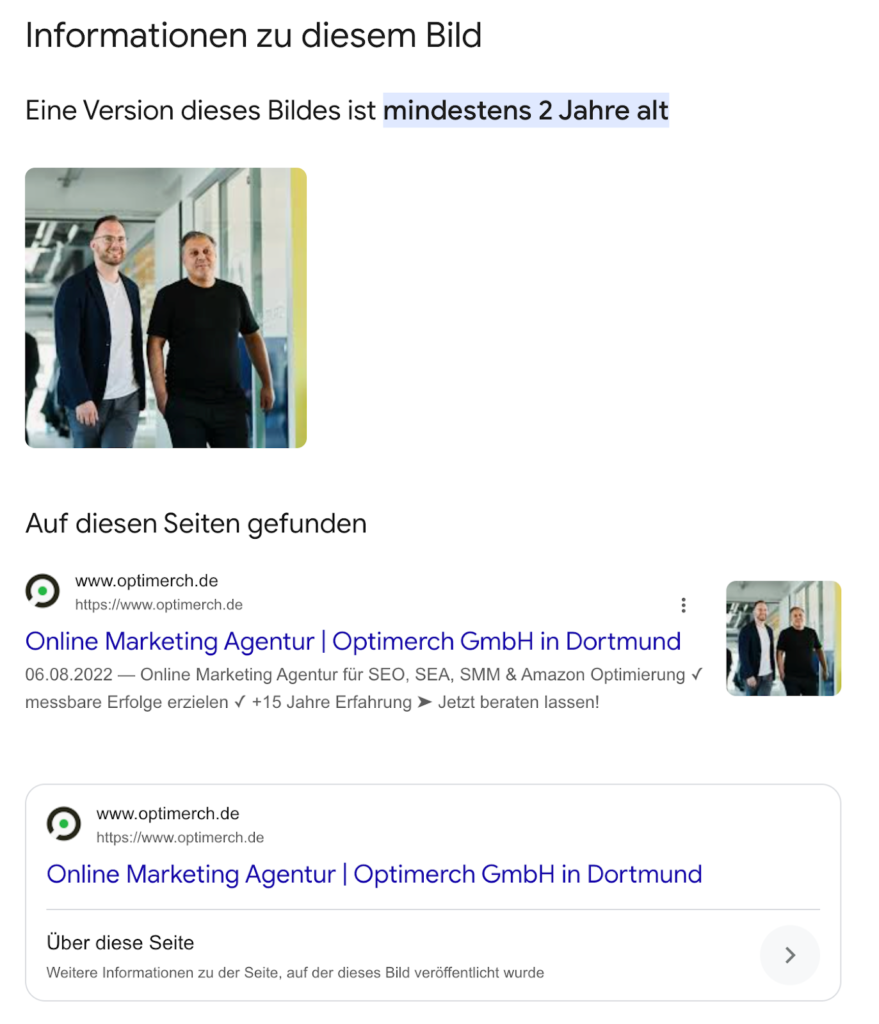Viewport: 879px width, 1024px height.
Task: Open the three-dot options menu for the result
Action: (x=683, y=605)
